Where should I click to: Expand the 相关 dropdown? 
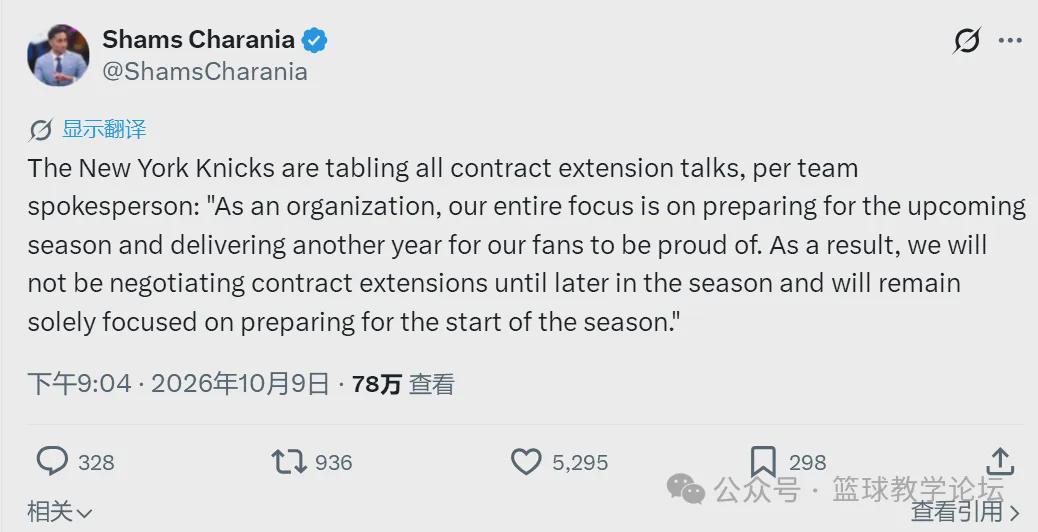60,511
